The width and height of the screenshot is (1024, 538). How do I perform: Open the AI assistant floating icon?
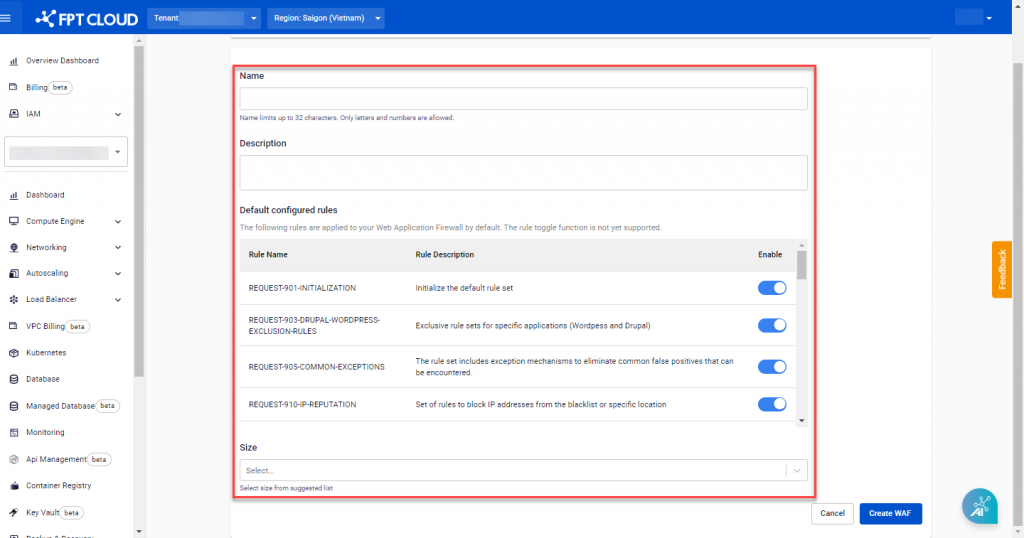tap(979, 506)
